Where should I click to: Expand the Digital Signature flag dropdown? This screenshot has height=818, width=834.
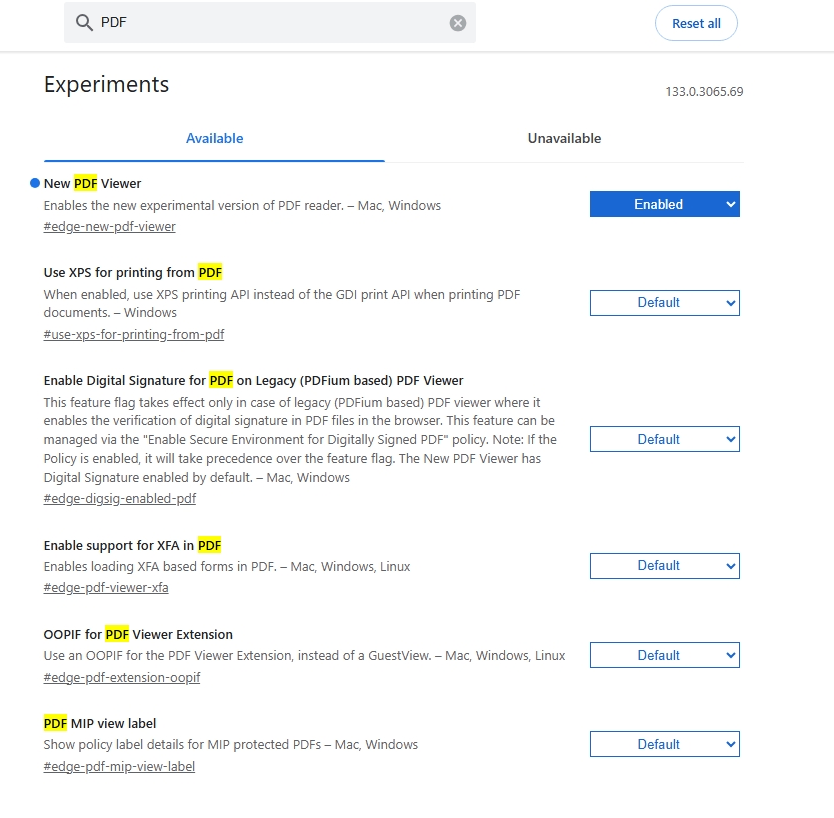click(x=664, y=439)
